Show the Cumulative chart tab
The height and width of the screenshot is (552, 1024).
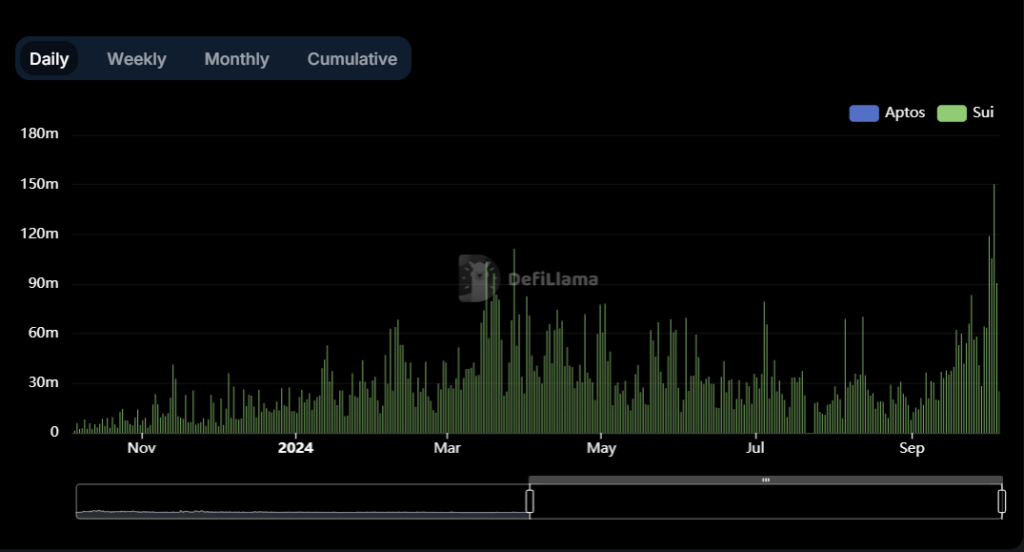(352, 59)
